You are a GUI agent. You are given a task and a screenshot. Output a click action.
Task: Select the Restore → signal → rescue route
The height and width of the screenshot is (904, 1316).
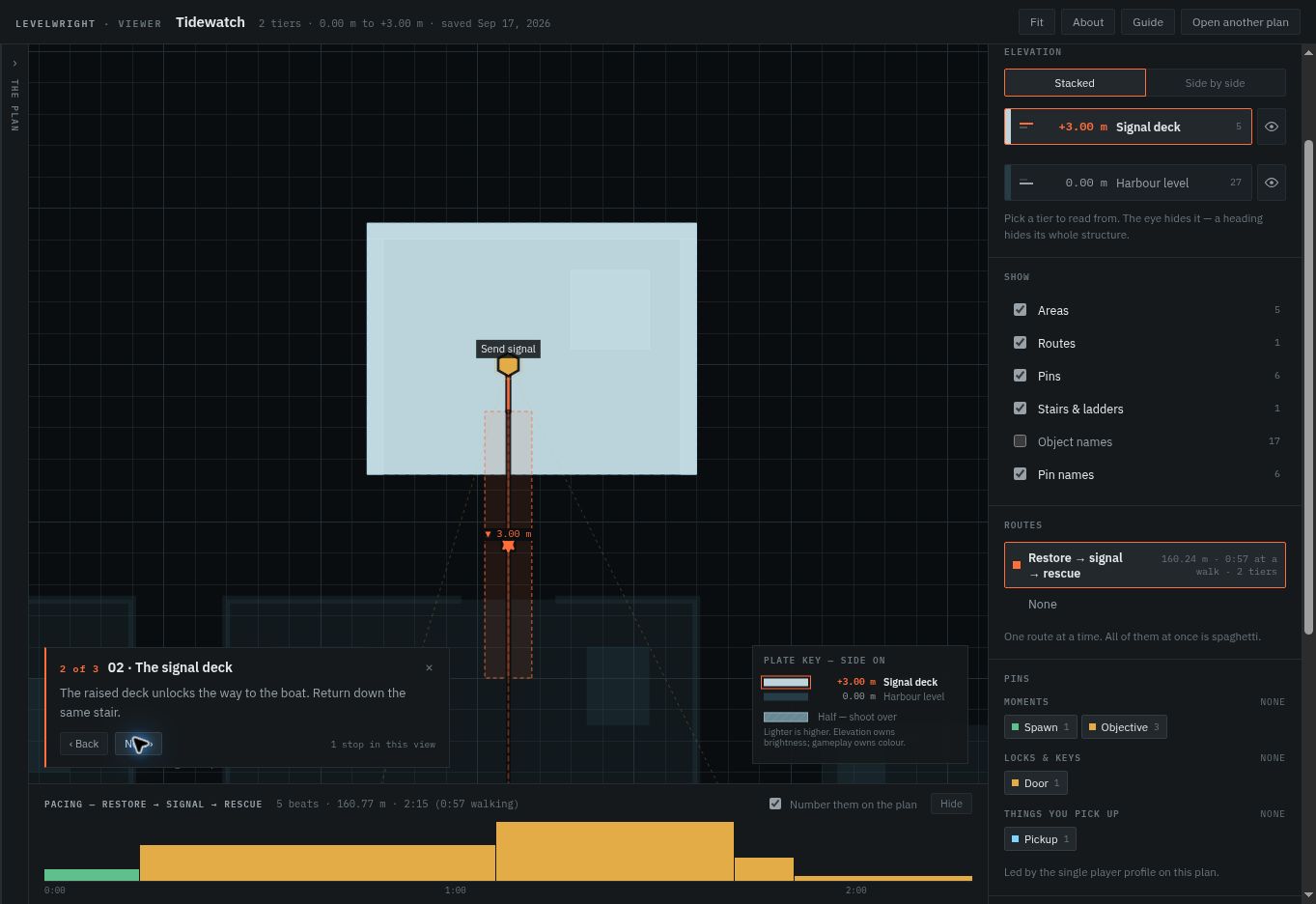[x=1145, y=565]
